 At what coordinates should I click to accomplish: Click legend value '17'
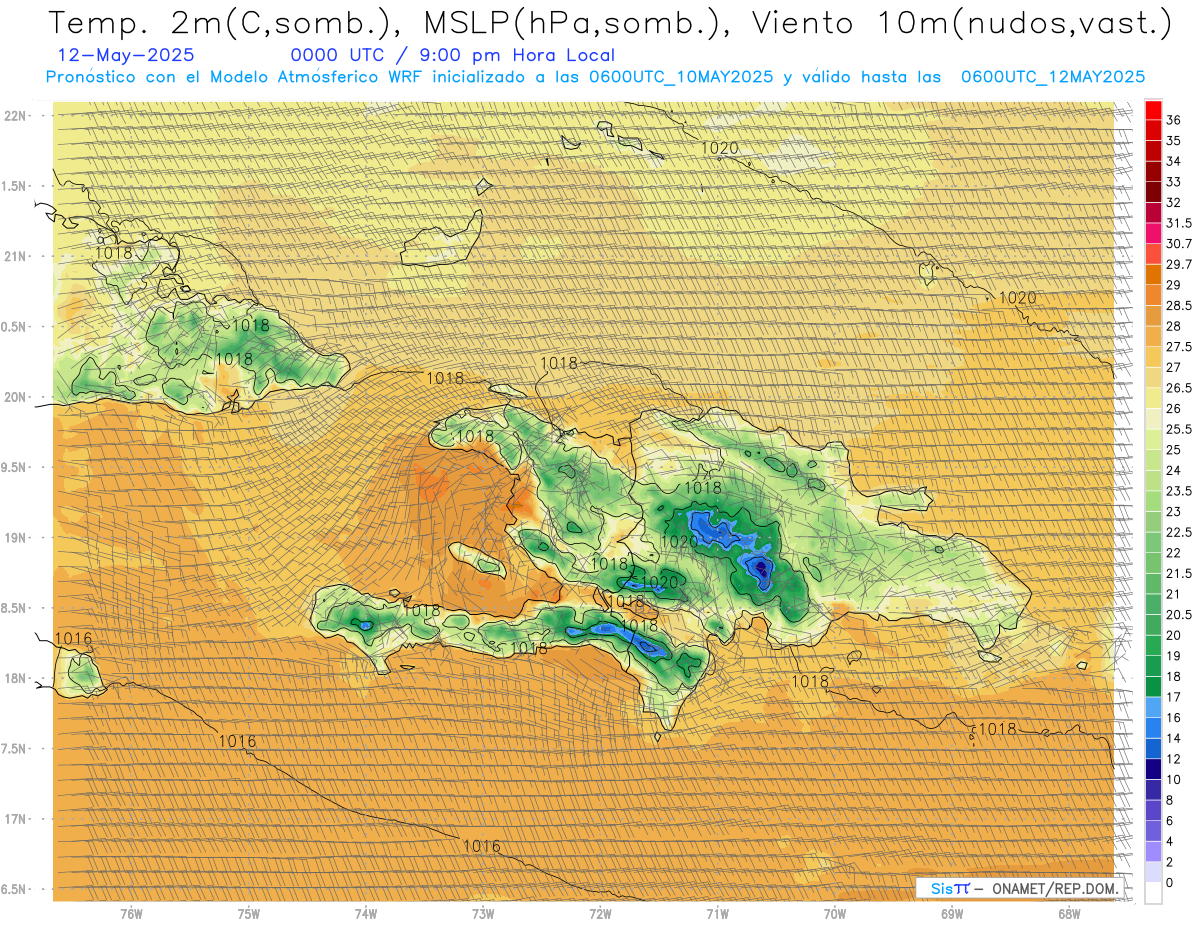[1174, 696]
